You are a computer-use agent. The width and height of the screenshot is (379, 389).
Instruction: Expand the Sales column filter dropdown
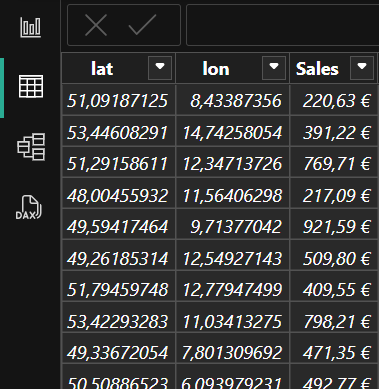click(362, 68)
